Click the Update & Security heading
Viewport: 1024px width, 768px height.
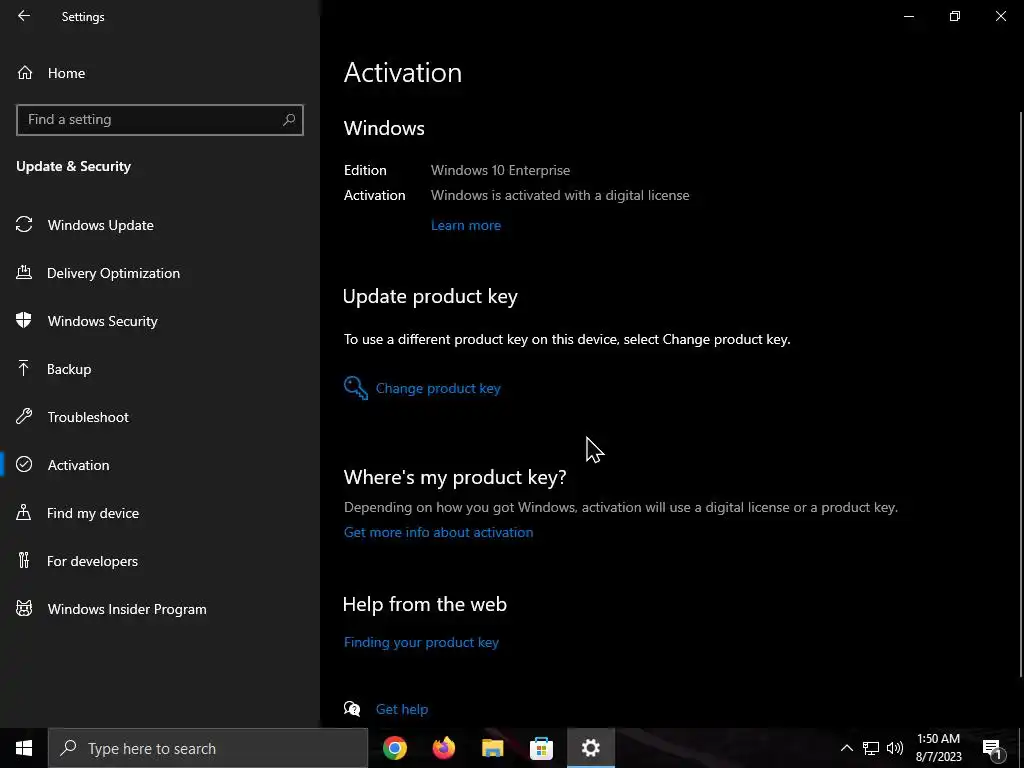pyautogui.click(x=74, y=167)
